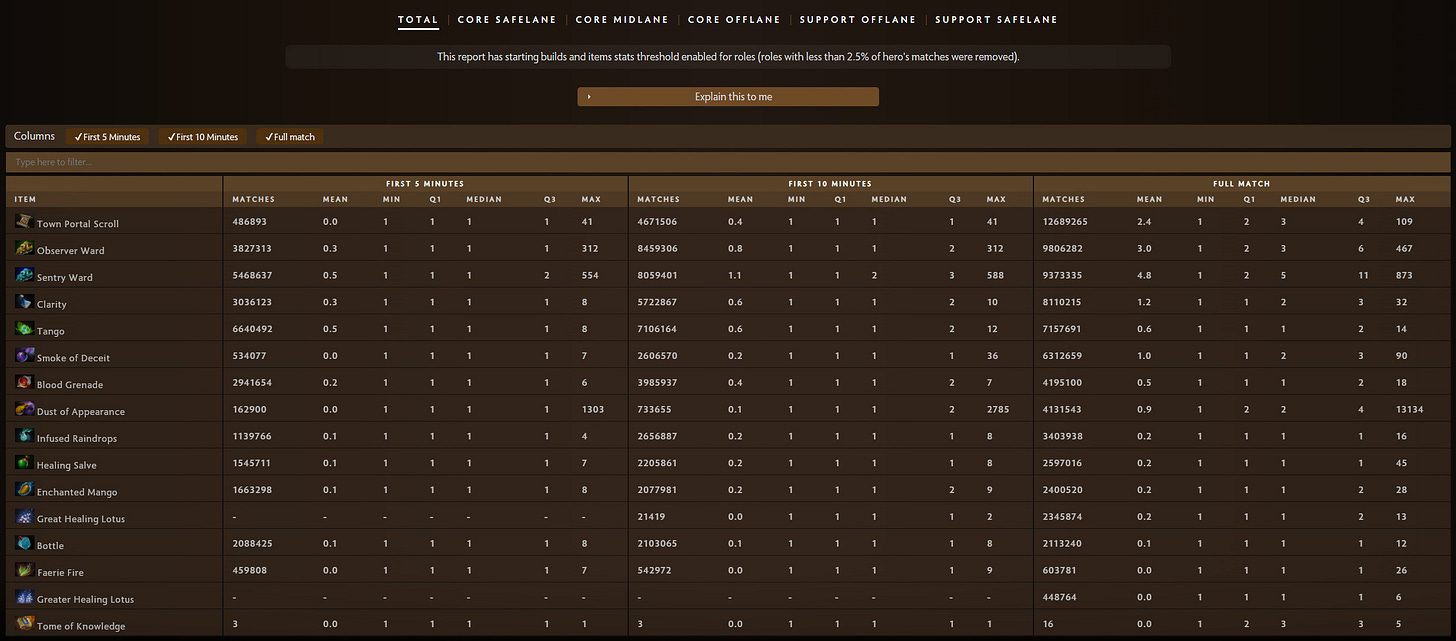Screen dimensions: 1456x641
Task: Sort by Full Match Max header
Action: point(1406,199)
